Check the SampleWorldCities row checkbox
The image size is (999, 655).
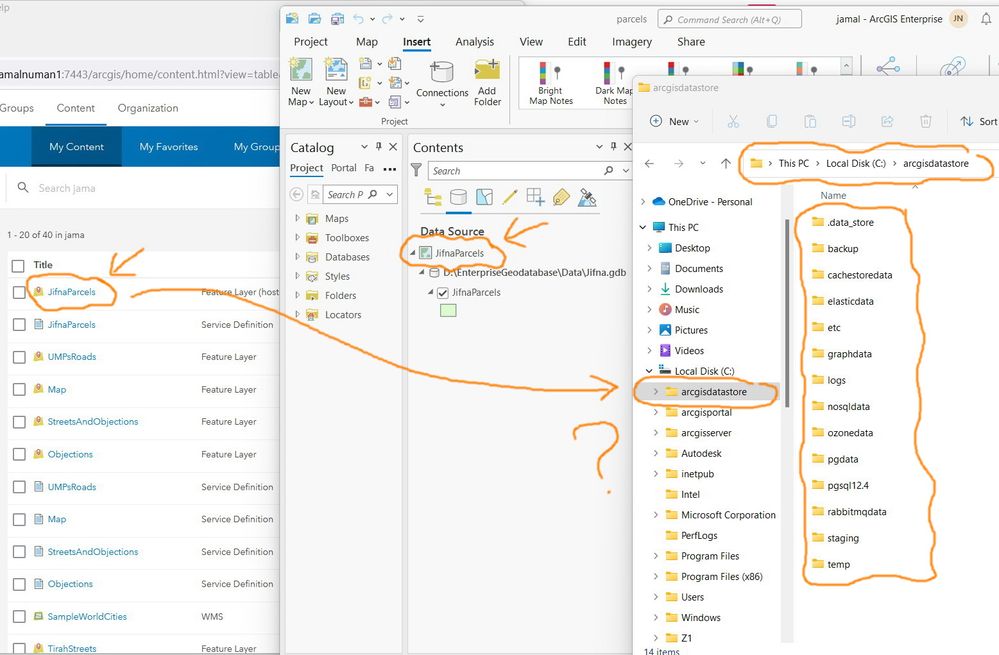[19, 617]
